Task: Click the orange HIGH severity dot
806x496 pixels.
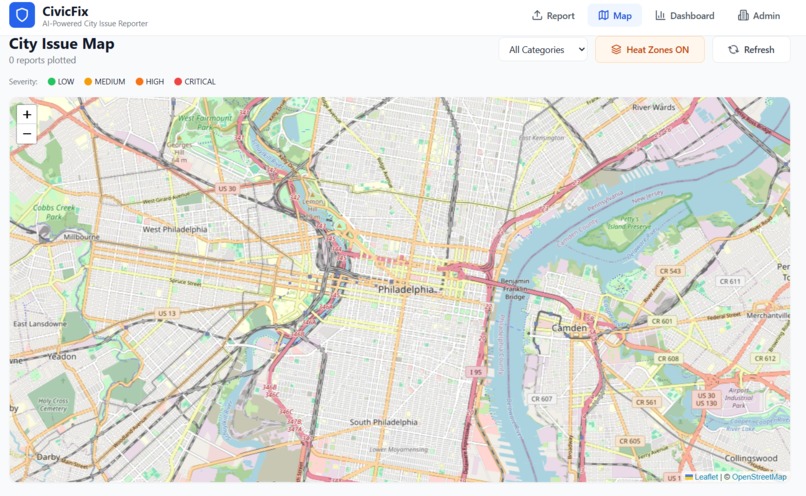Action: coord(139,81)
